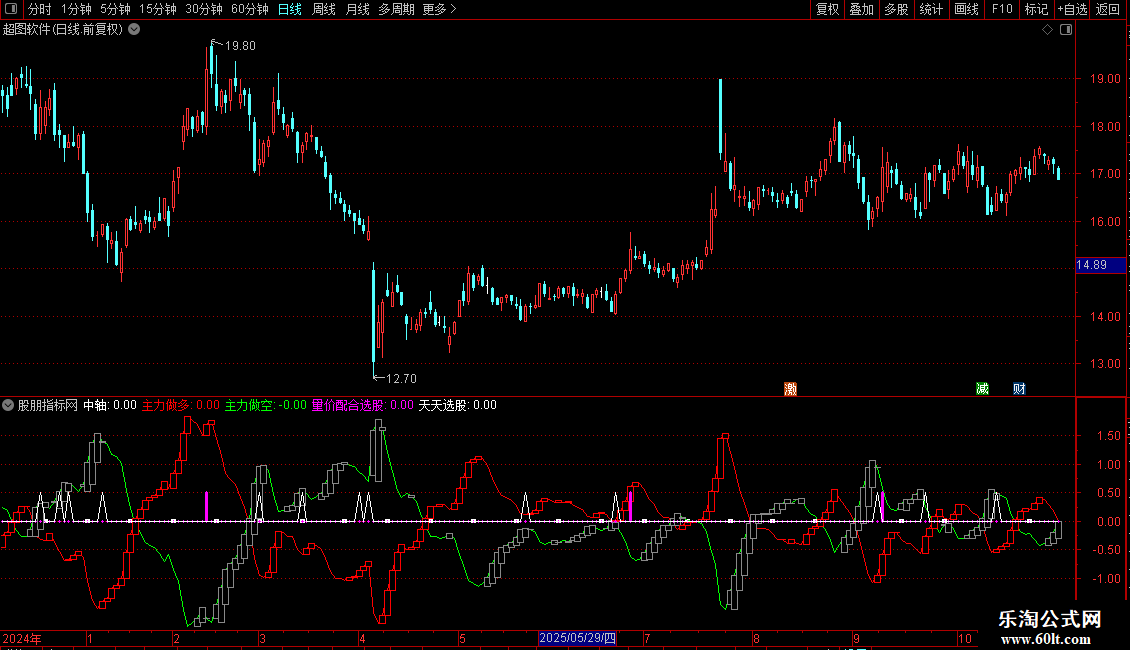Click the 标记 mark button
Screen dimensions: 1130x650
point(1036,9)
